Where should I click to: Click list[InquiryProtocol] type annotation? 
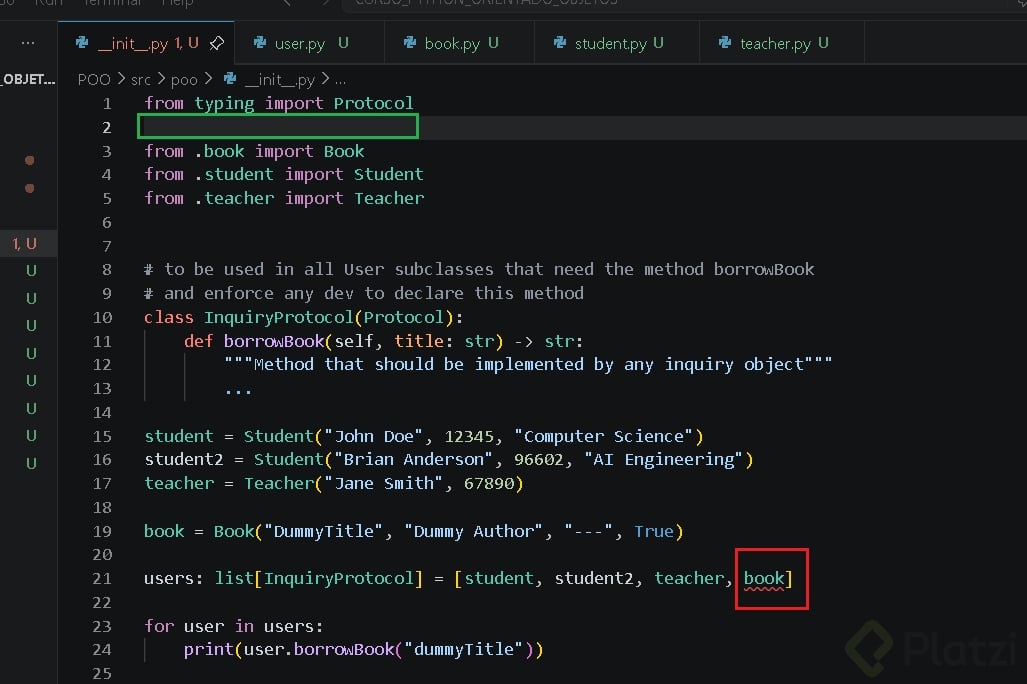point(319,579)
